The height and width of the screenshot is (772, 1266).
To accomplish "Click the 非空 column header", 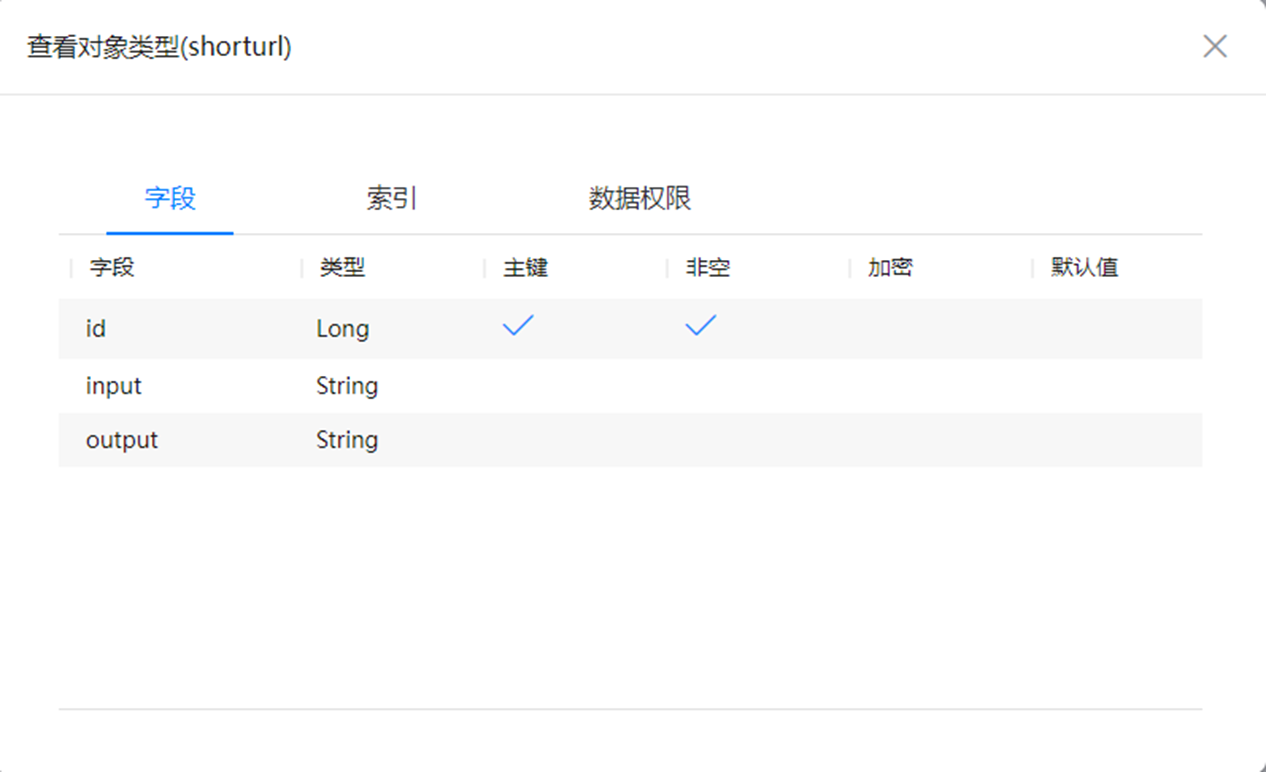I will tap(706, 267).
